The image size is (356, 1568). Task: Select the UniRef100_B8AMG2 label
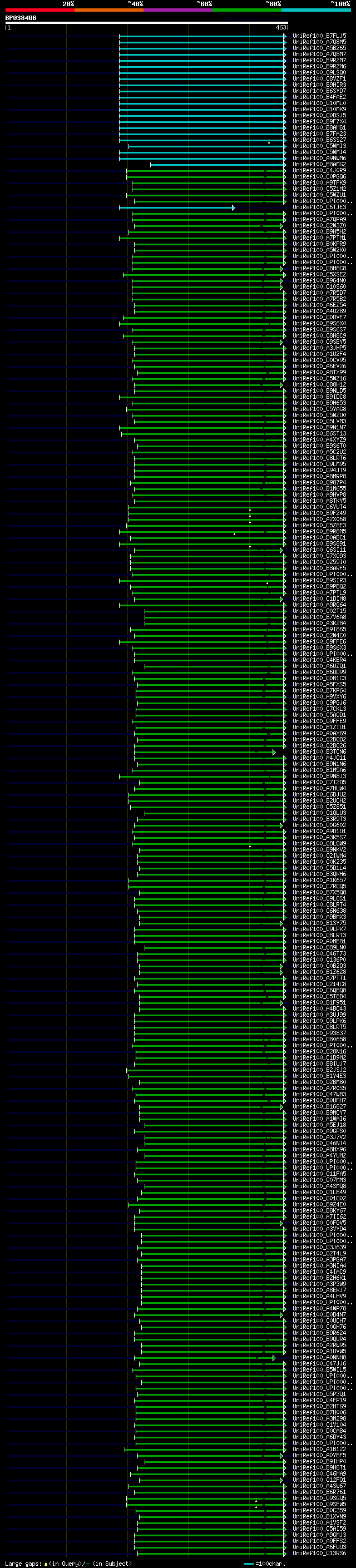319,164
